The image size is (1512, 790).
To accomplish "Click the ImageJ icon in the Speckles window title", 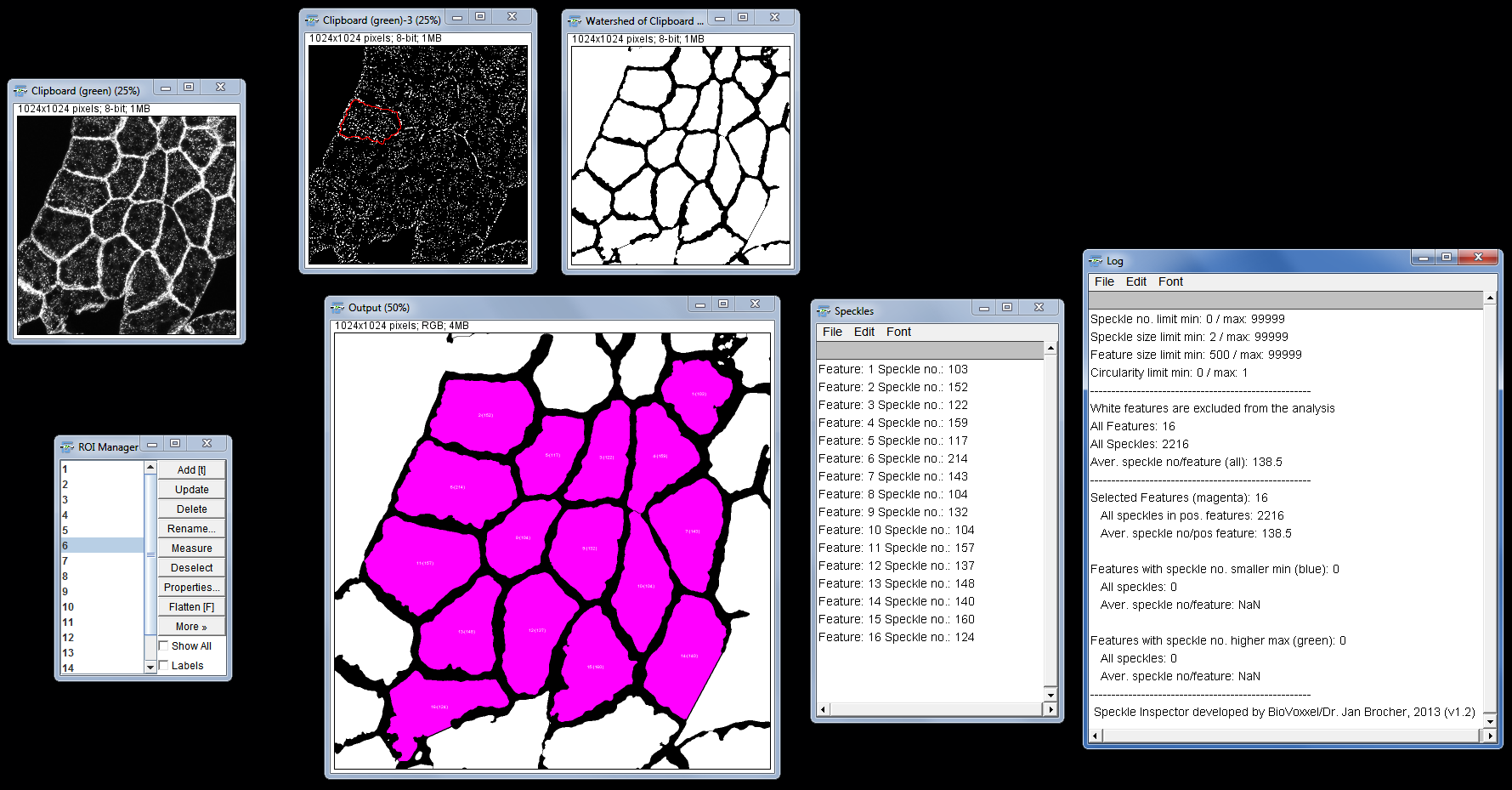I will 824,311.
